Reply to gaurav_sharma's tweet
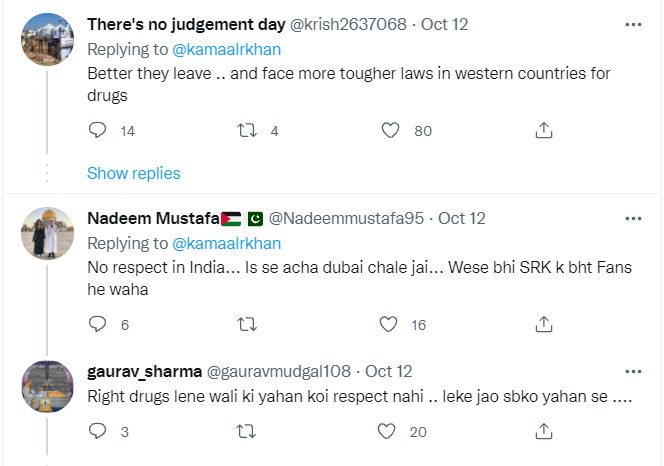The height and width of the screenshot is (466, 664). (97, 431)
